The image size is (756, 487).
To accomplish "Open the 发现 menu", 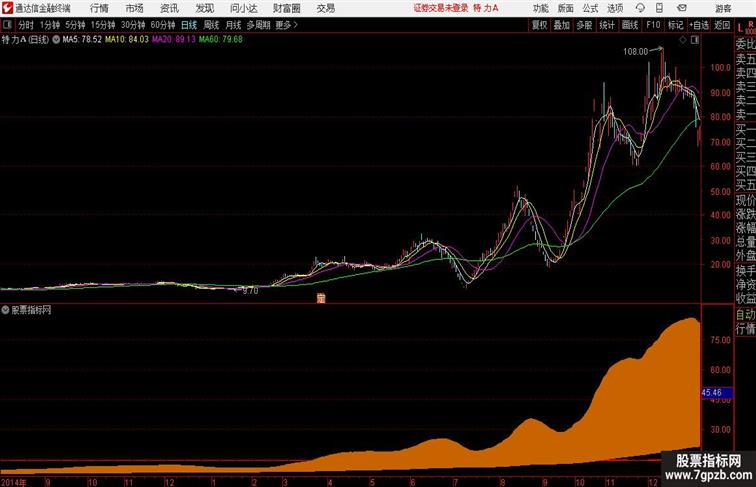I will point(204,8).
